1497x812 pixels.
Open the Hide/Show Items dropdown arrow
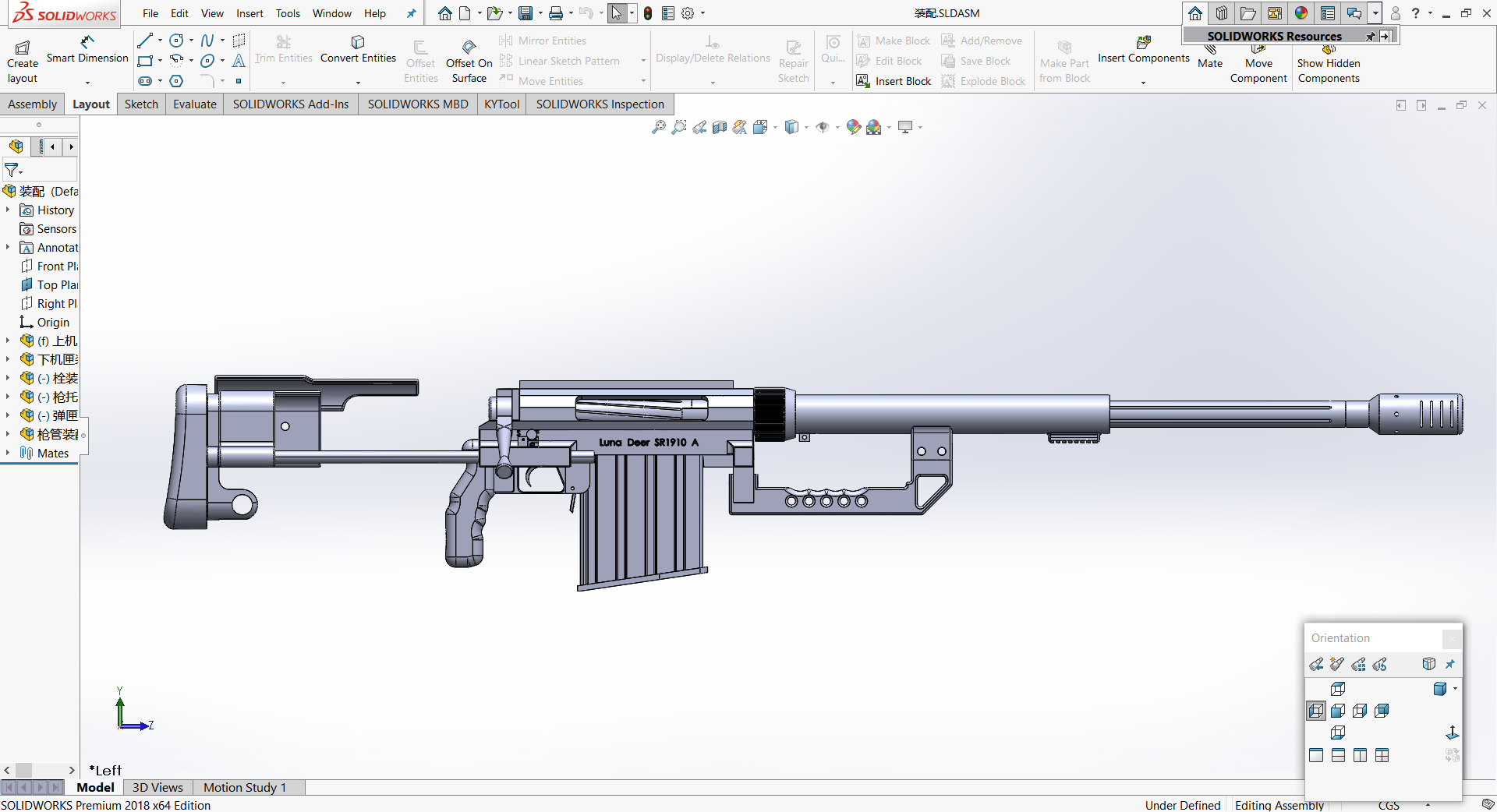pos(837,127)
